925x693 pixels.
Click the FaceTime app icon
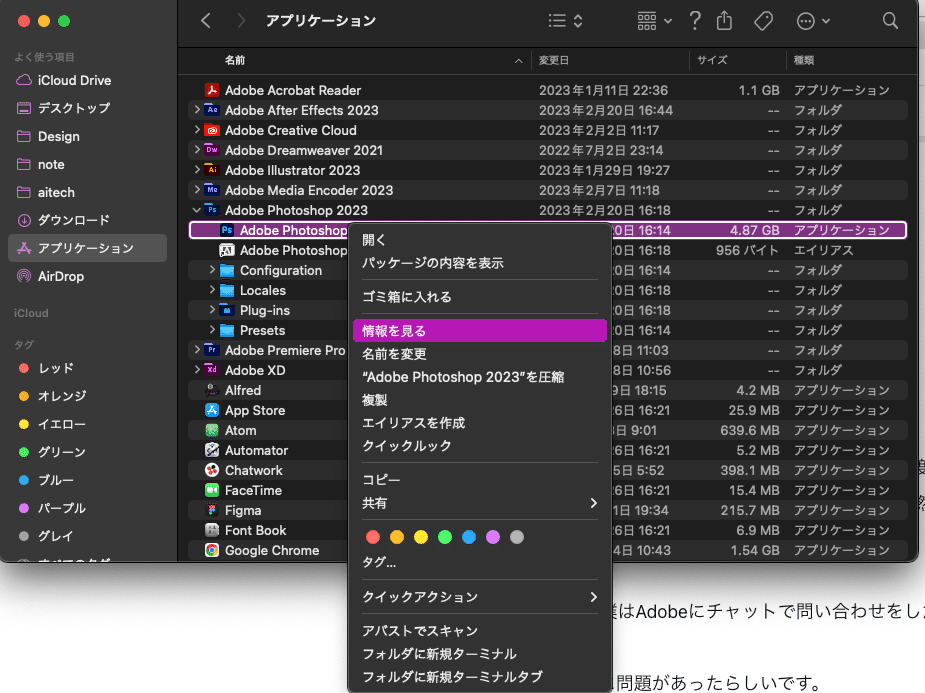pyautogui.click(x=212, y=491)
